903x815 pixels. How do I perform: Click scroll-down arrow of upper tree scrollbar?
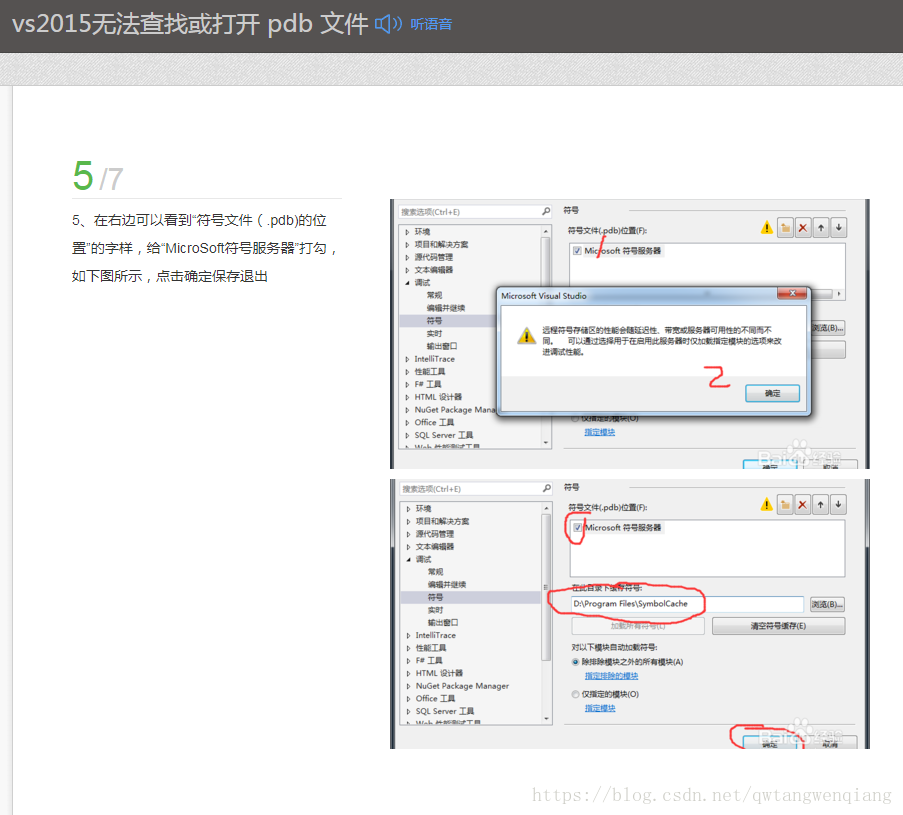pyautogui.click(x=545, y=443)
